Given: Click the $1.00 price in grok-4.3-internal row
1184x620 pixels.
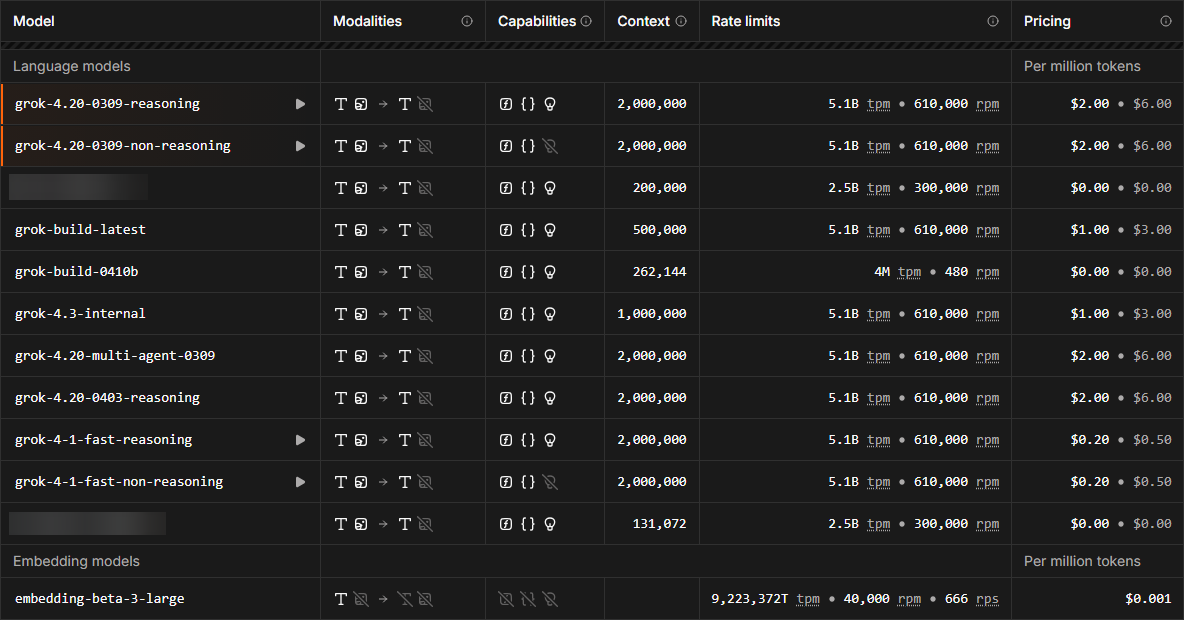Looking at the screenshot, I should pos(1090,313).
